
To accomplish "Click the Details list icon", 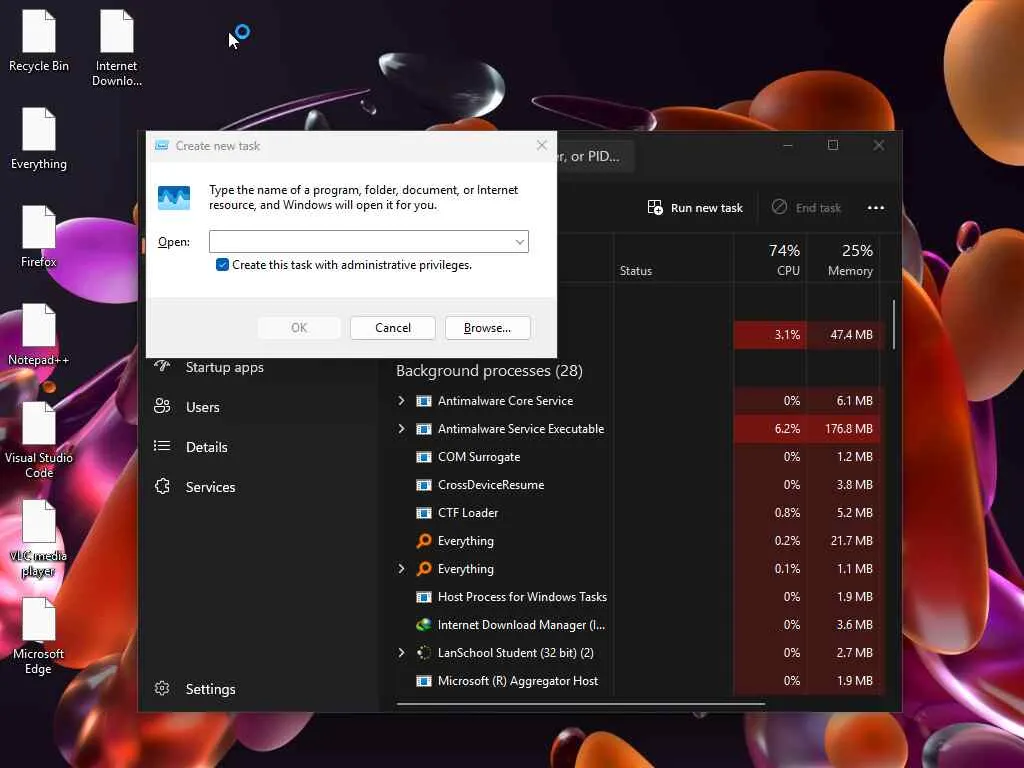I will tap(162, 446).
